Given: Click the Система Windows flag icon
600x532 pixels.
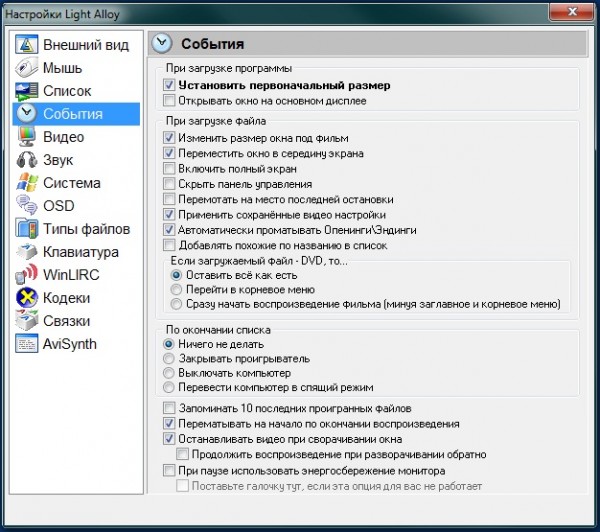Looking at the screenshot, I should tap(26, 183).
